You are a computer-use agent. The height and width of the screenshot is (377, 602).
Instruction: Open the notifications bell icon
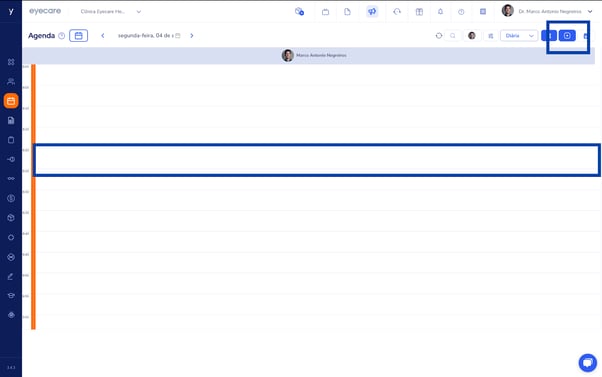(440, 12)
